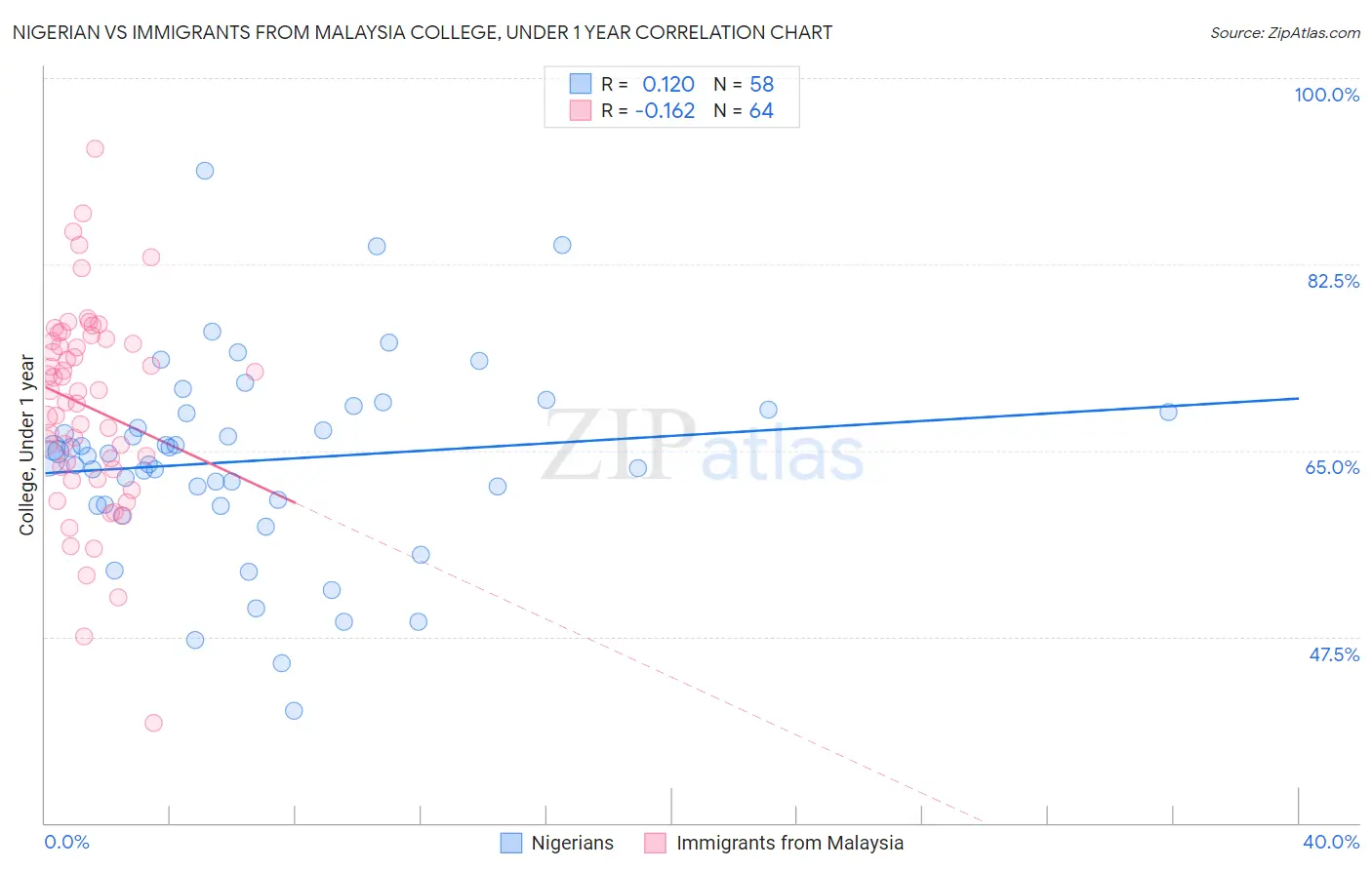Click the topmost pink data point near 95%

point(95,148)
